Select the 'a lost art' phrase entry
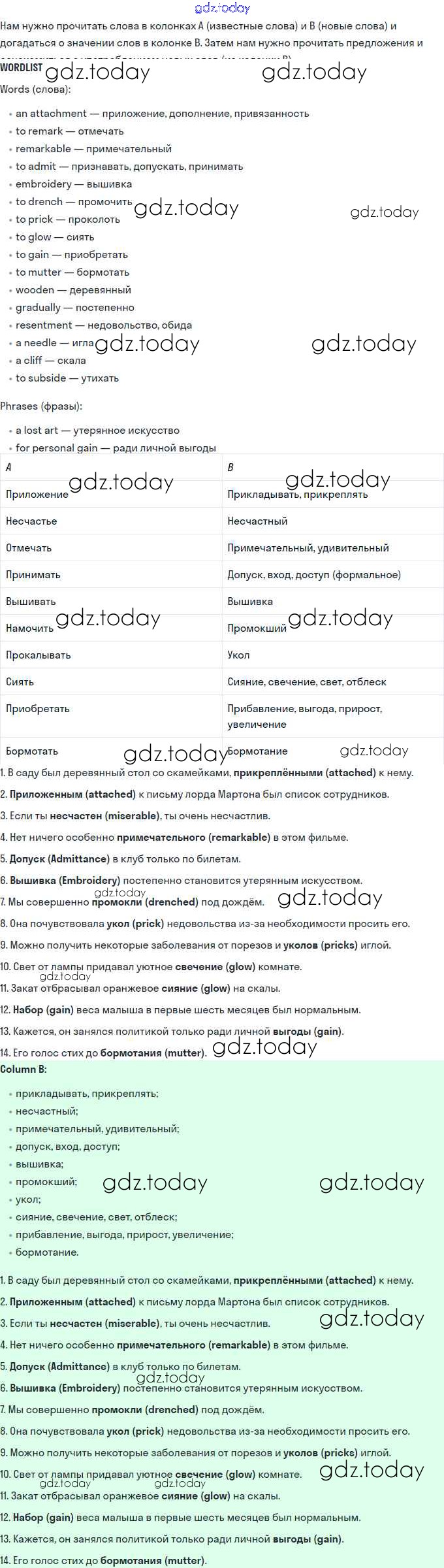This screenshot has height=1568, width=444. coord(97,431)
